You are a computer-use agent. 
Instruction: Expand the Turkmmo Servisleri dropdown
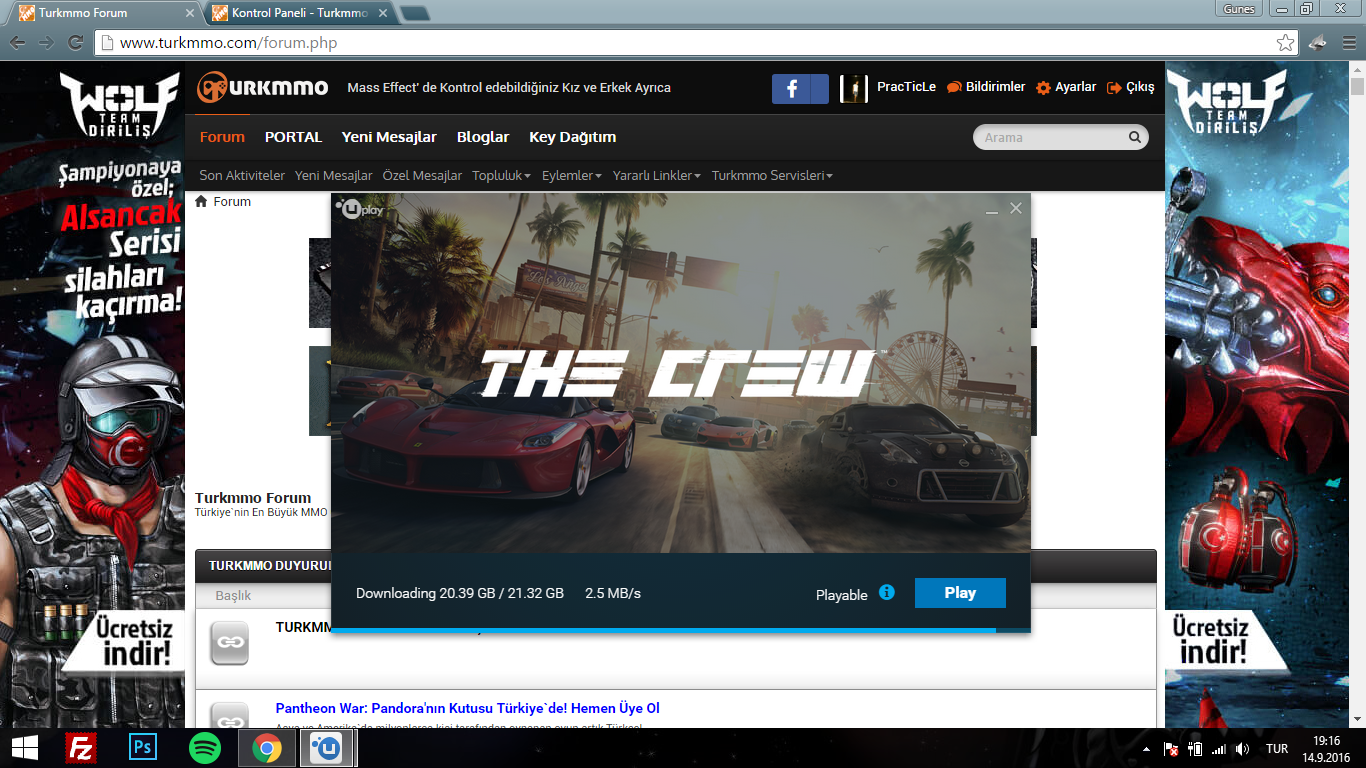(772, 175)
